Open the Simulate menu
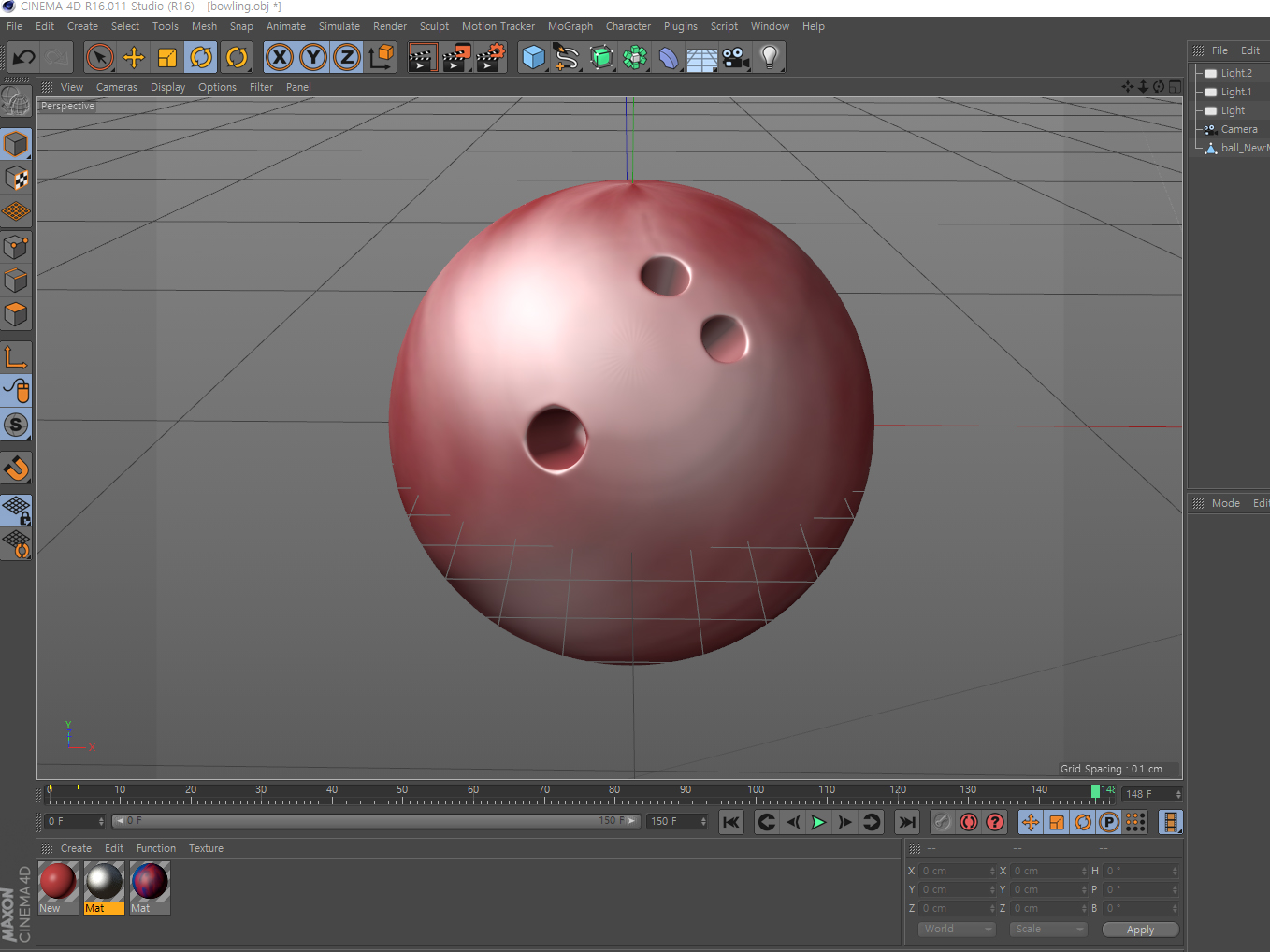Image resolution: width=1270 pixels, height=952 pixels. (339, 26)
